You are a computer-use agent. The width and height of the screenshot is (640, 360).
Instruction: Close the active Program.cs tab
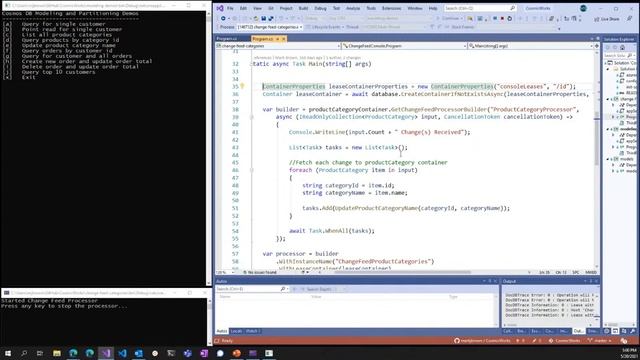(284, 39)
